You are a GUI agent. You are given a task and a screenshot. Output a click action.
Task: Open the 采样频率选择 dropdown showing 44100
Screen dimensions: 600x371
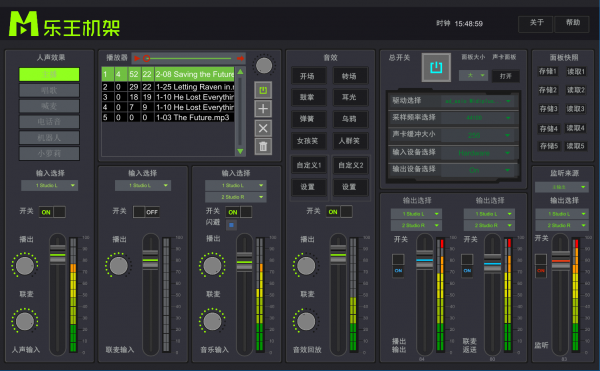coord(477,118)
